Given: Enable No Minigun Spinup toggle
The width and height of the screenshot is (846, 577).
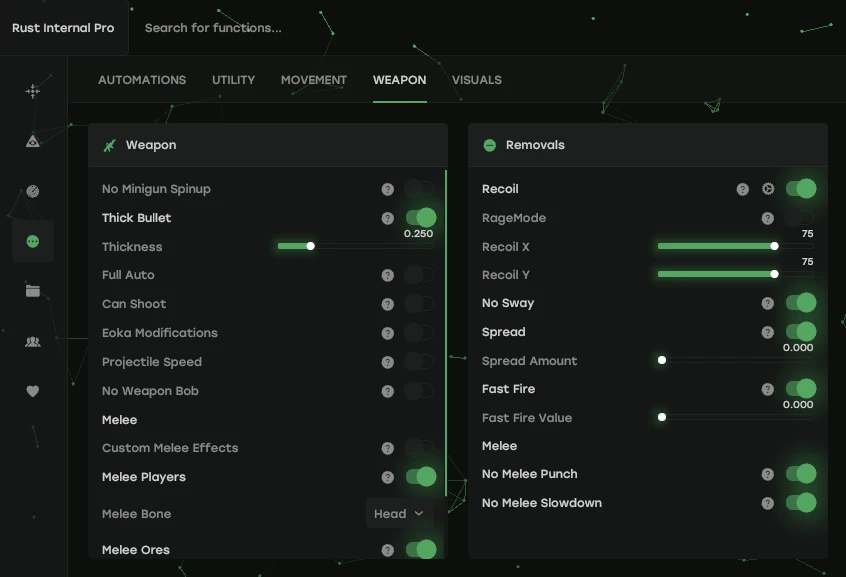Looking at the screenshot, I should pyautogui.click(x=420, y=188).
